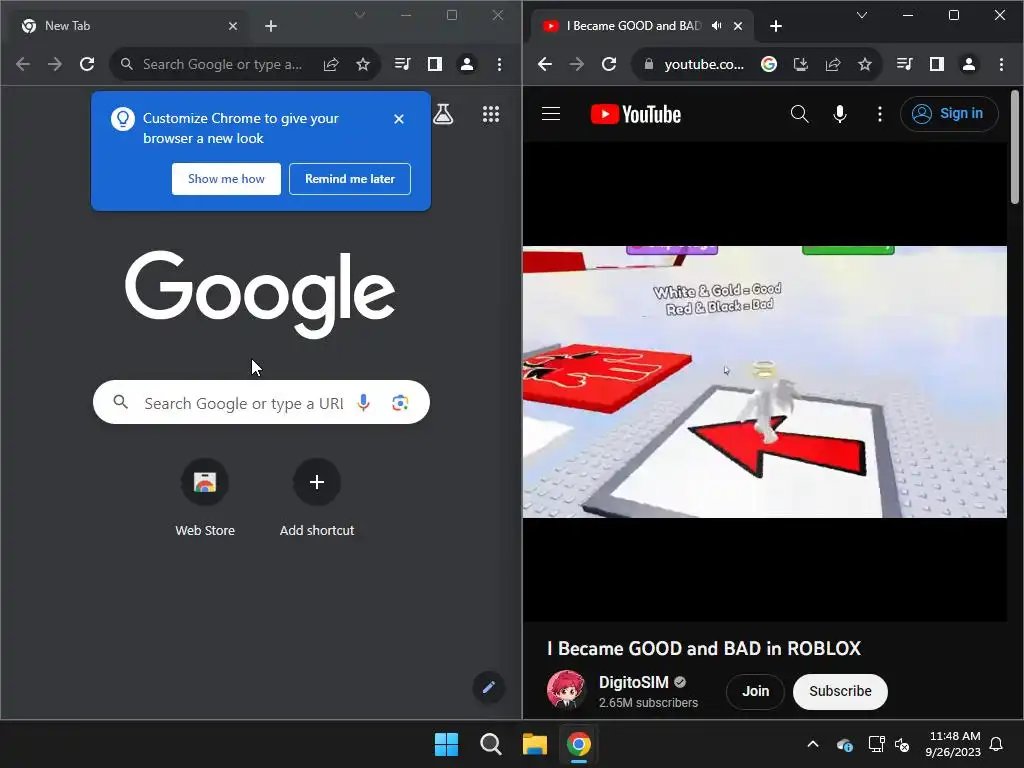Start voice search in Google search box
The height and width of the screenshot is (768, 1024).
pyautogui.click(x=364, y=403)
